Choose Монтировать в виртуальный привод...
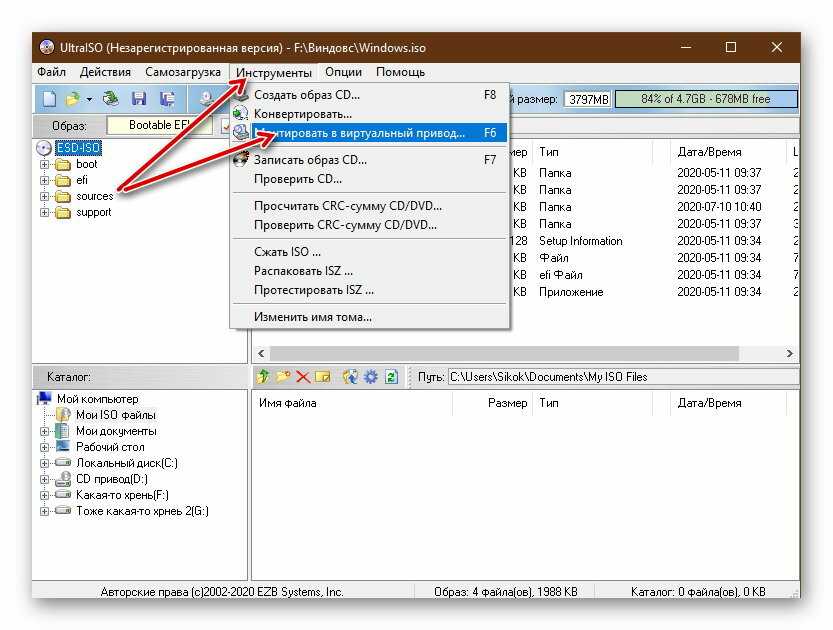The image size is (833, 630). (370, 132)
